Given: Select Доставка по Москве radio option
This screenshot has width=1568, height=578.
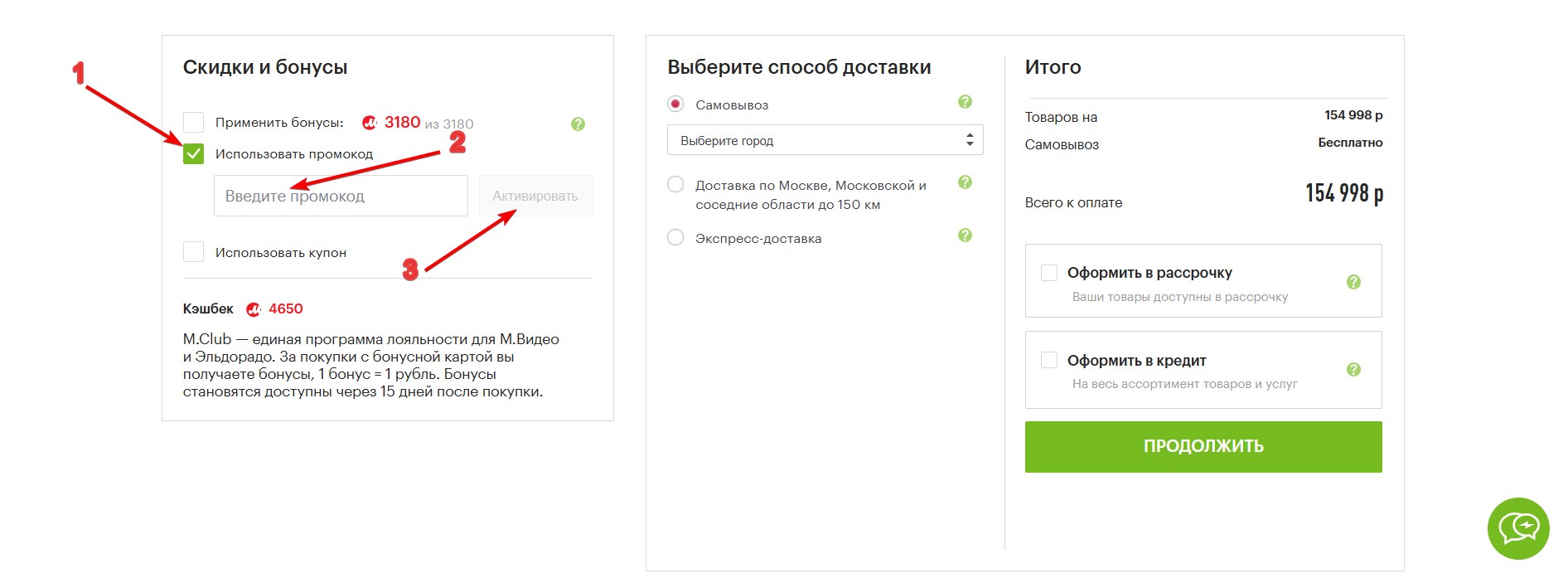Looking at the screenshot, I should [675, 185].
